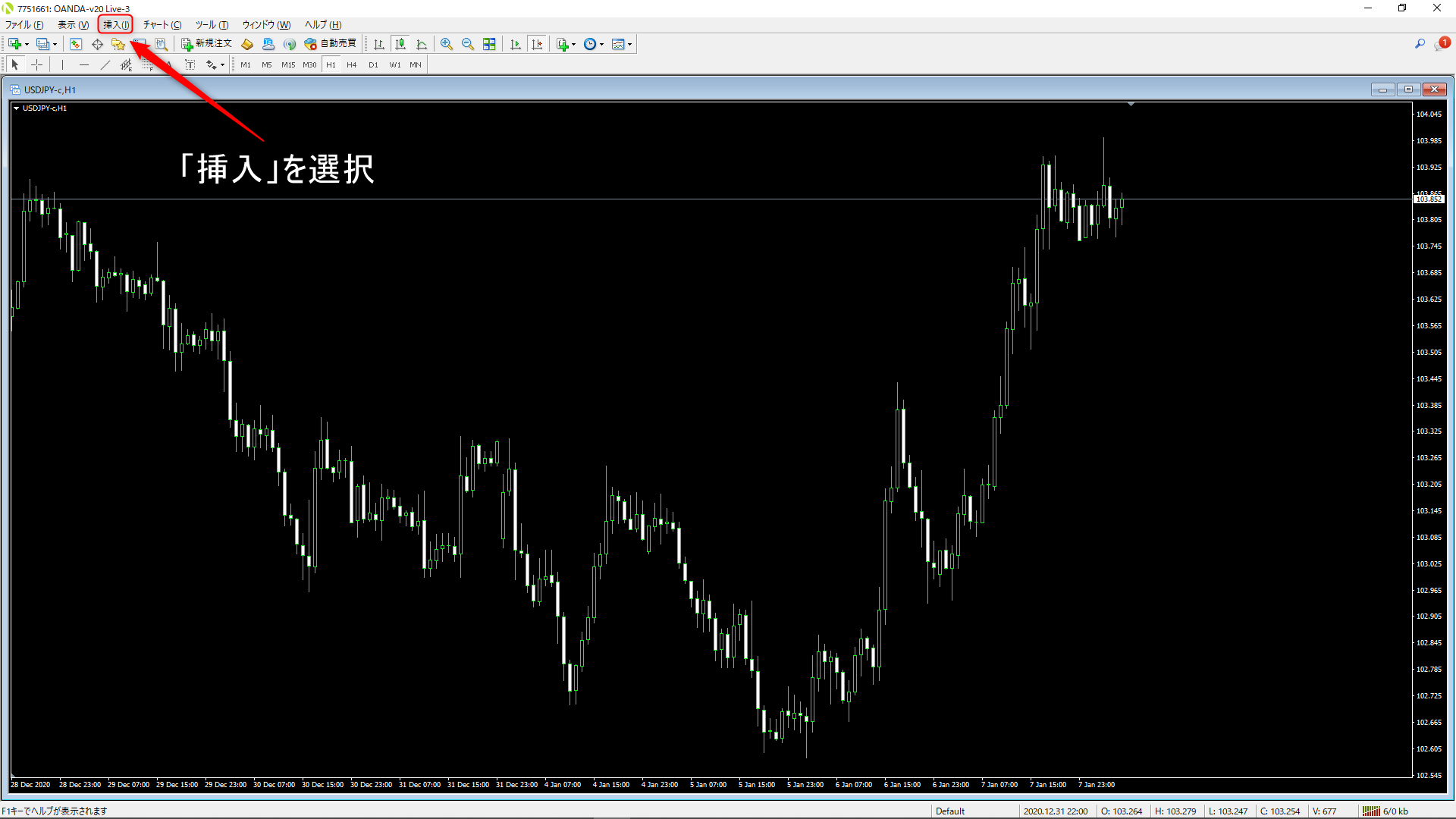Switch timeframe to M1

point(246,65)
